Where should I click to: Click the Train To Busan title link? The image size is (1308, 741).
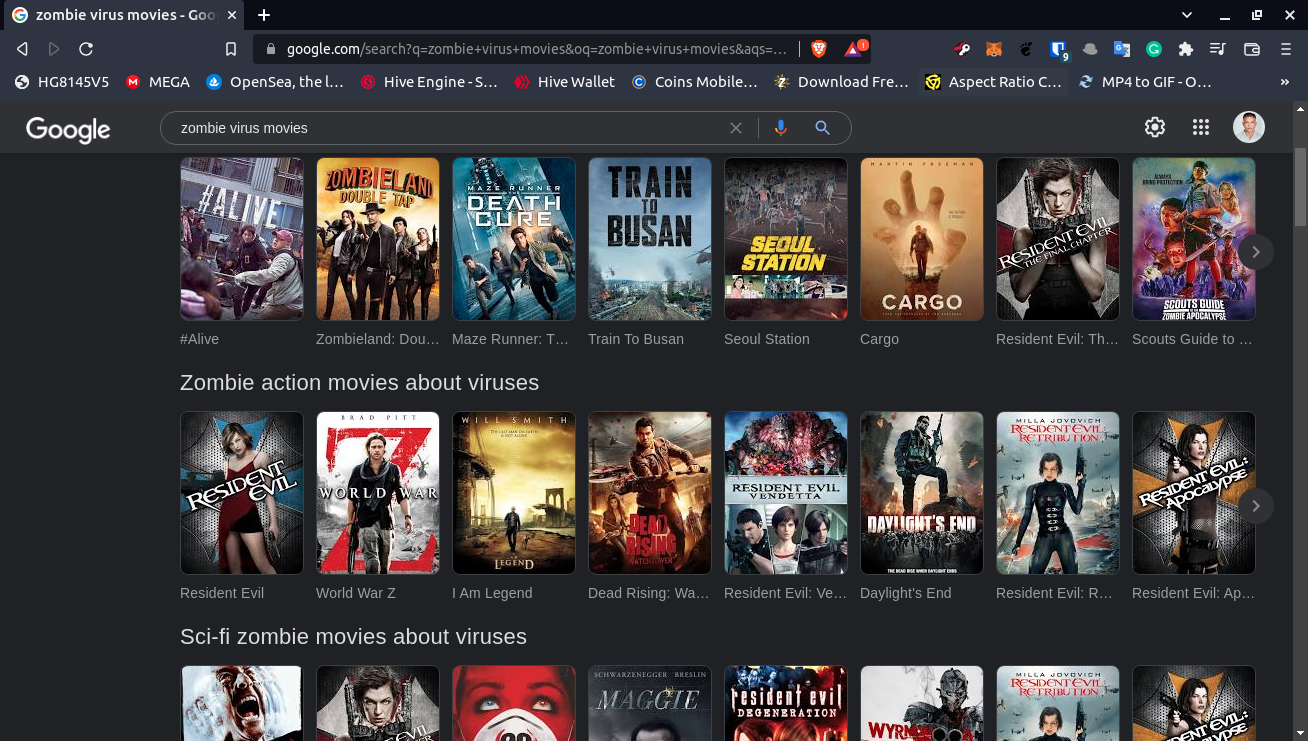click(x=636, y=339)
